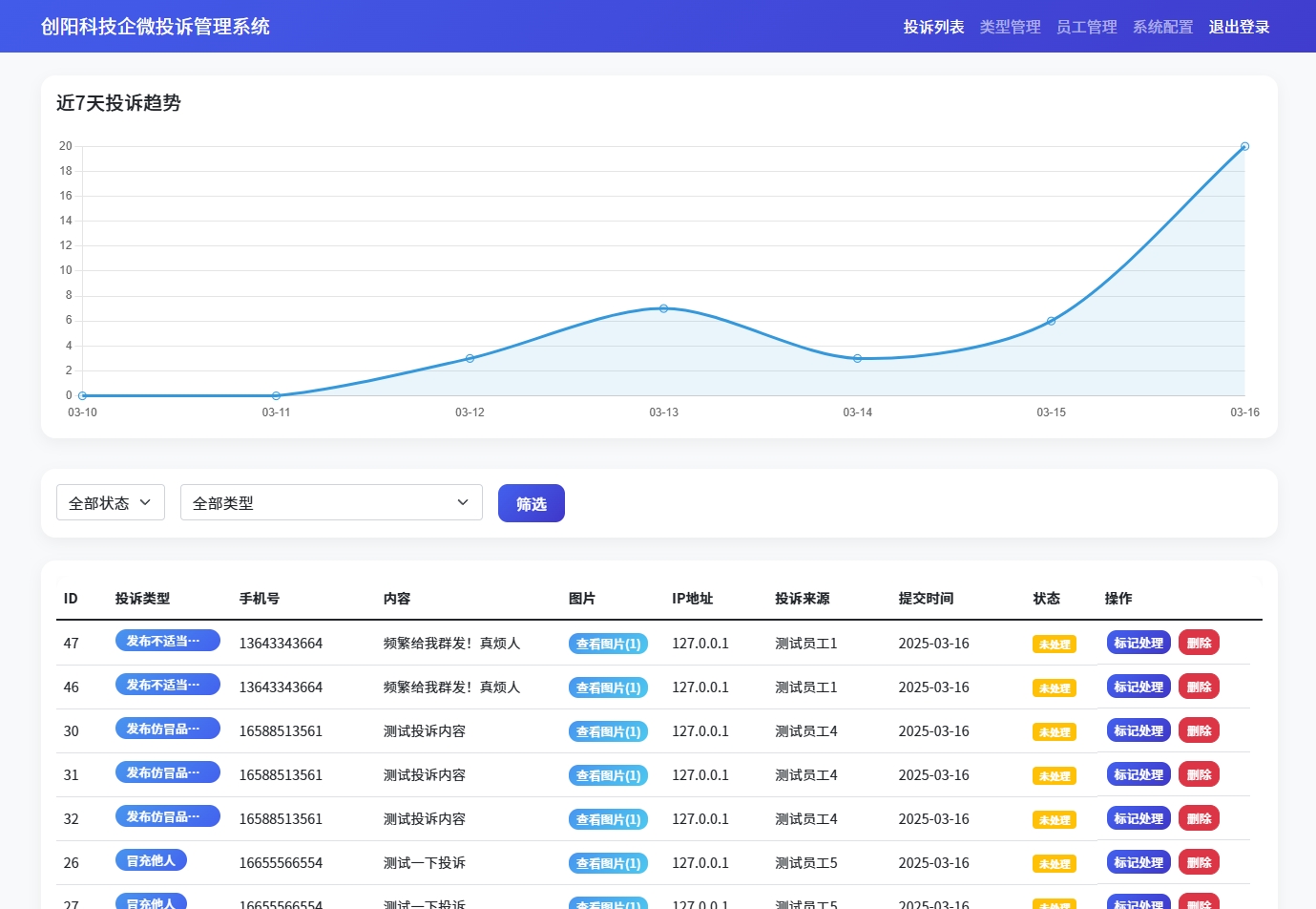1316x909 pixels.
Task: Open the 类型管理 nav item
Action: (x=1010, y=27)
